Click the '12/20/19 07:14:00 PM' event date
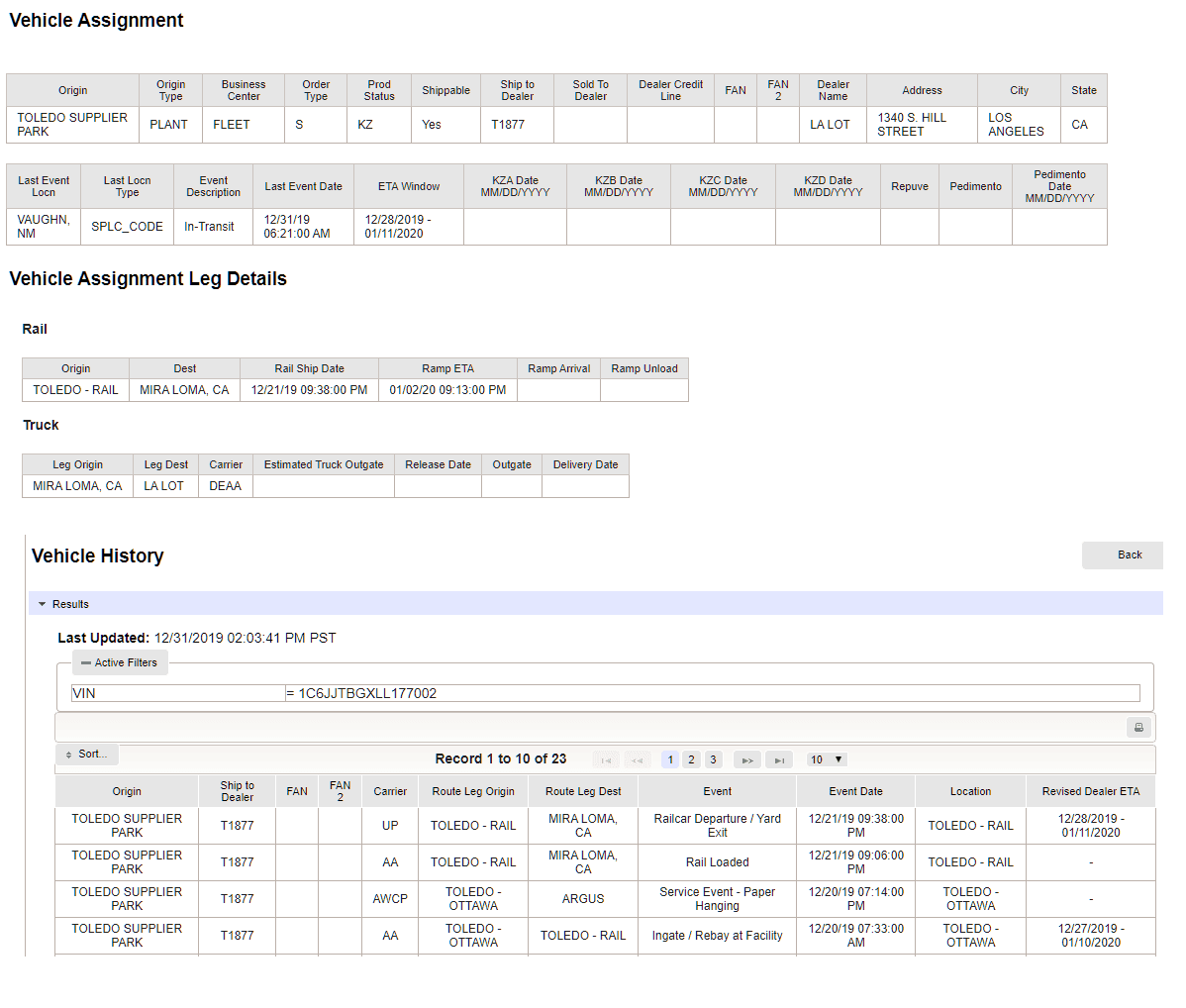Image resolution: width=1186 pixels, height=1008 pixels. [855, 899]
